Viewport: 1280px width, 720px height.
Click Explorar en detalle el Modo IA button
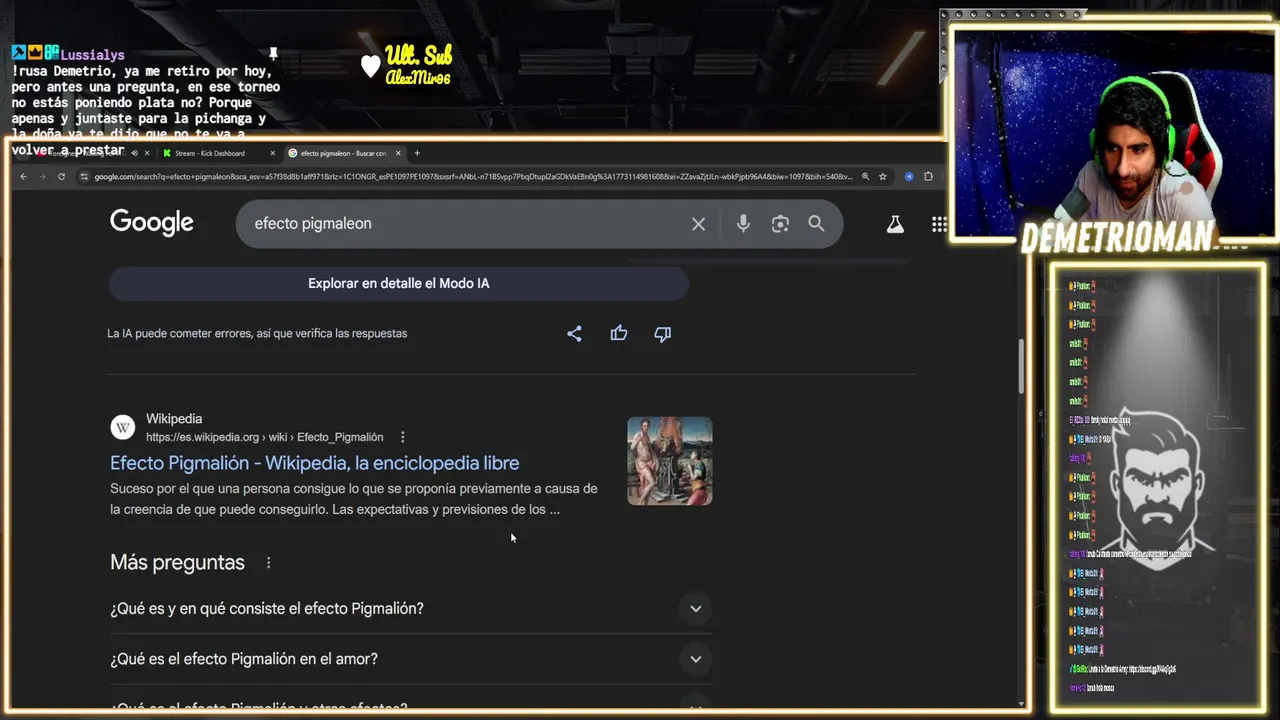399,284
